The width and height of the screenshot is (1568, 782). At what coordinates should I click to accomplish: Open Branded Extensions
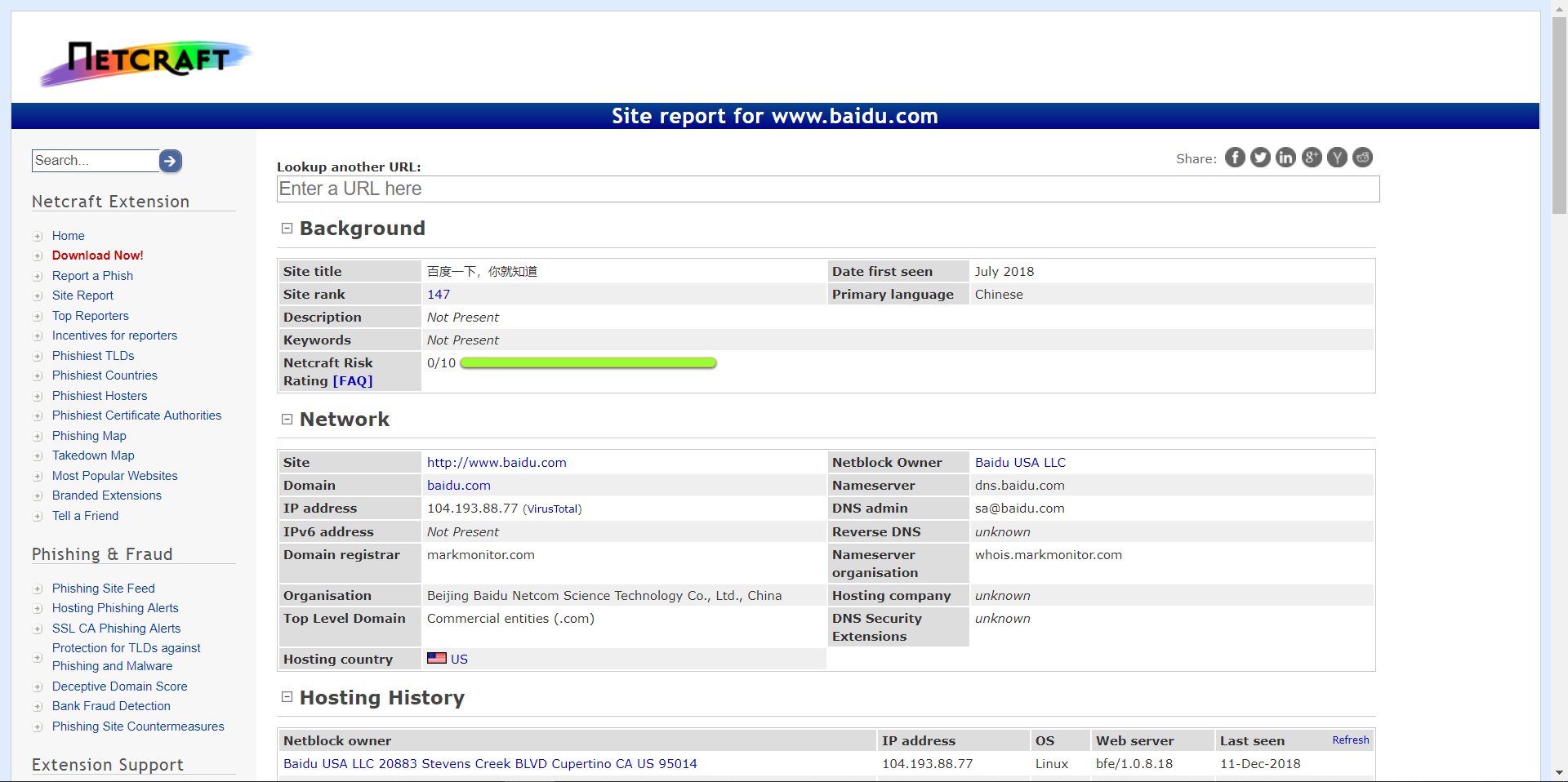[x=107, y=495]
